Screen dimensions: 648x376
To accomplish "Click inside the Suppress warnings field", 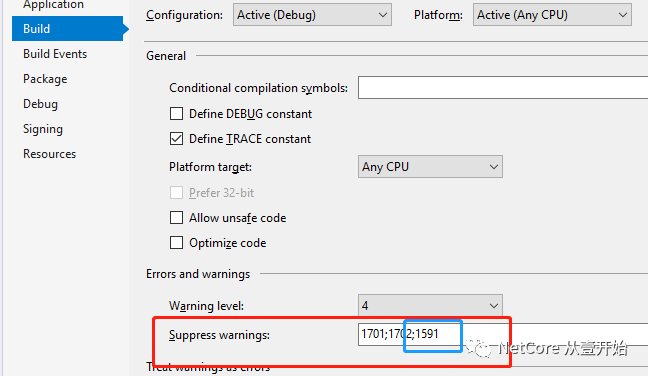I will [x=503, y=334].
